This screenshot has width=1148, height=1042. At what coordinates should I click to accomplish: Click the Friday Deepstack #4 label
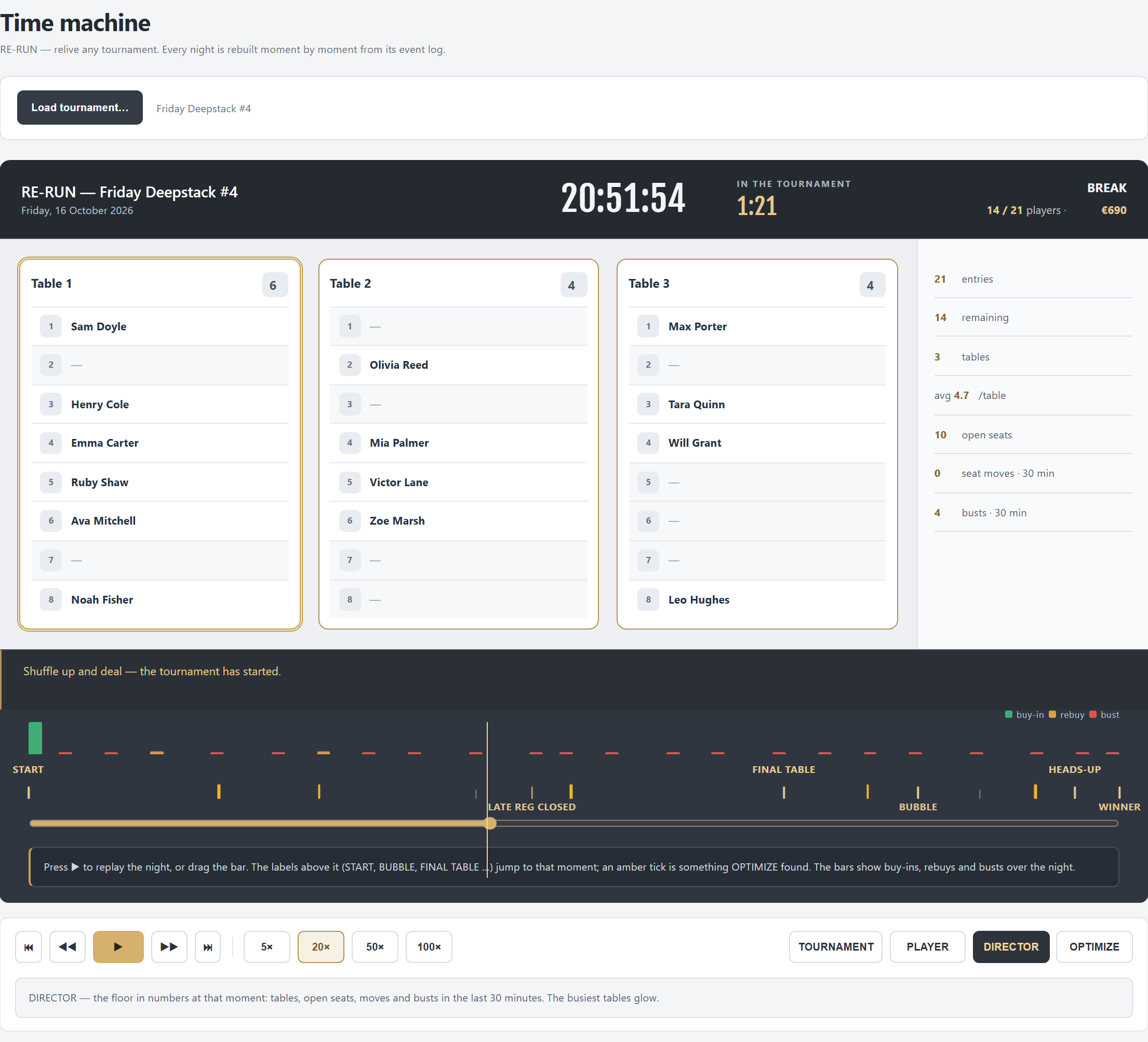click(x=203, y=108)
